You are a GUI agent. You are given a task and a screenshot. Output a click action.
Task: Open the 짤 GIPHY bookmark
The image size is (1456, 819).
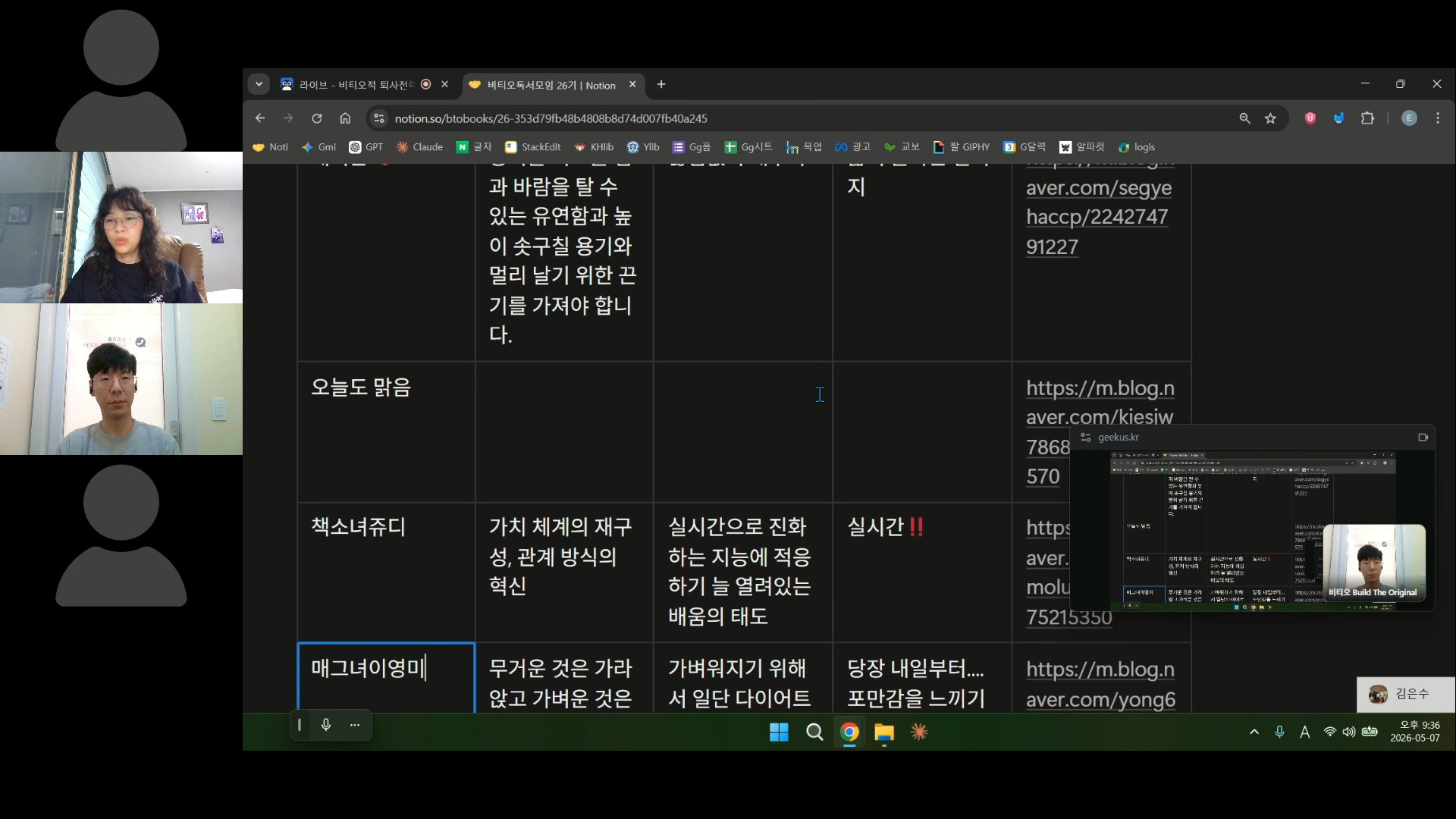pos(962,147)
